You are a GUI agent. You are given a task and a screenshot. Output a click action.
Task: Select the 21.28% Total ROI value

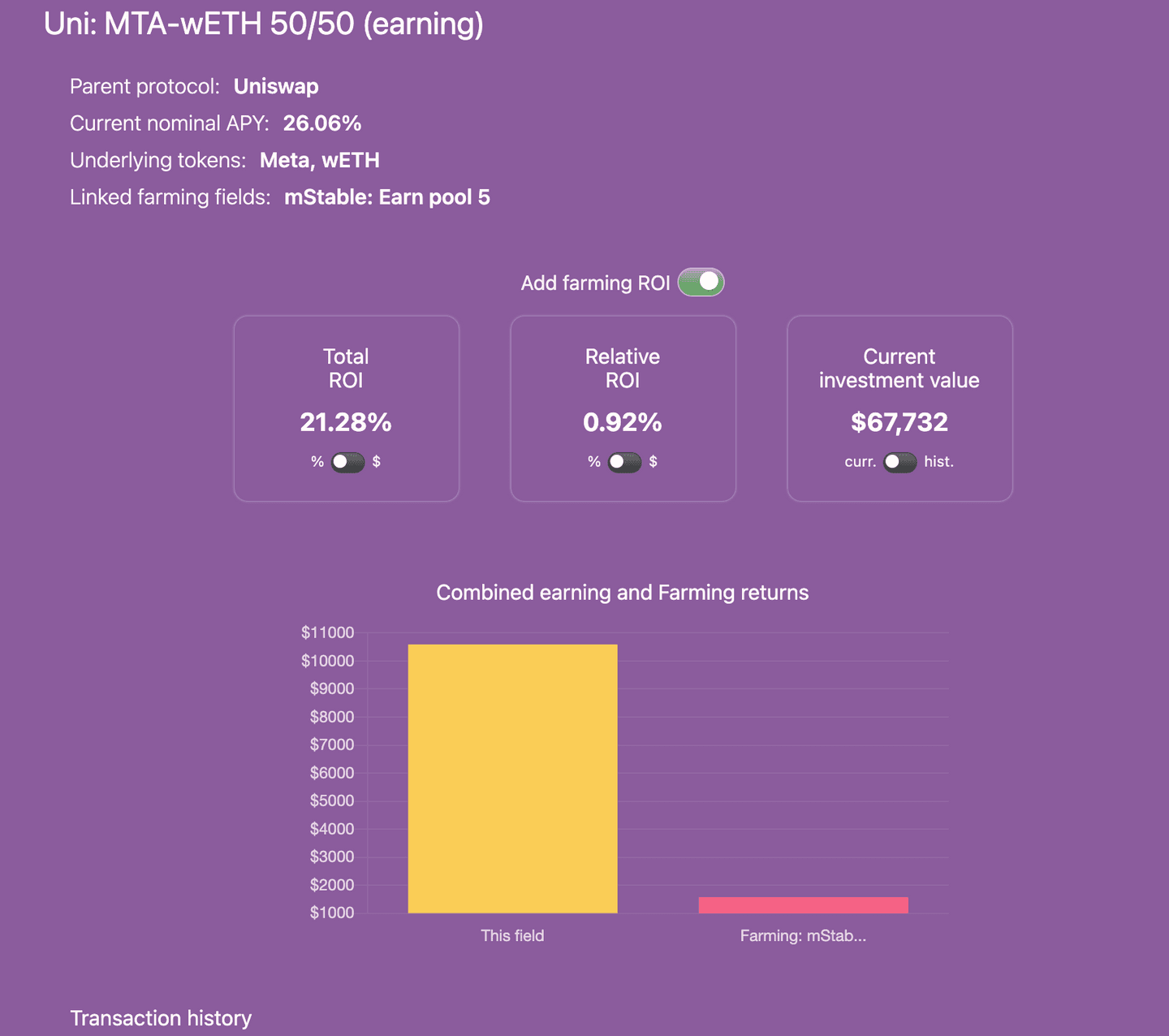pos(346,422)
